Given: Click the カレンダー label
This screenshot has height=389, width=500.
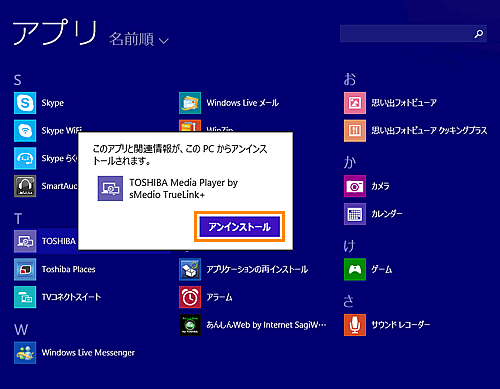Looking at the screenshot, I should 387,214.
